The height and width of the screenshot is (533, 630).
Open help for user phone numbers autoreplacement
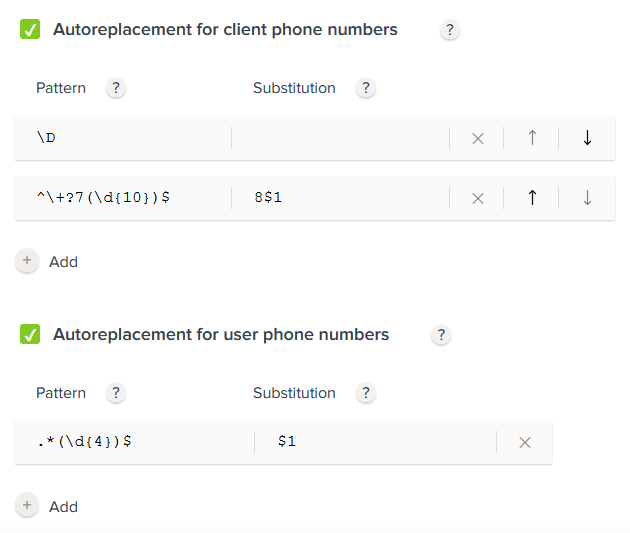[441, 335]
